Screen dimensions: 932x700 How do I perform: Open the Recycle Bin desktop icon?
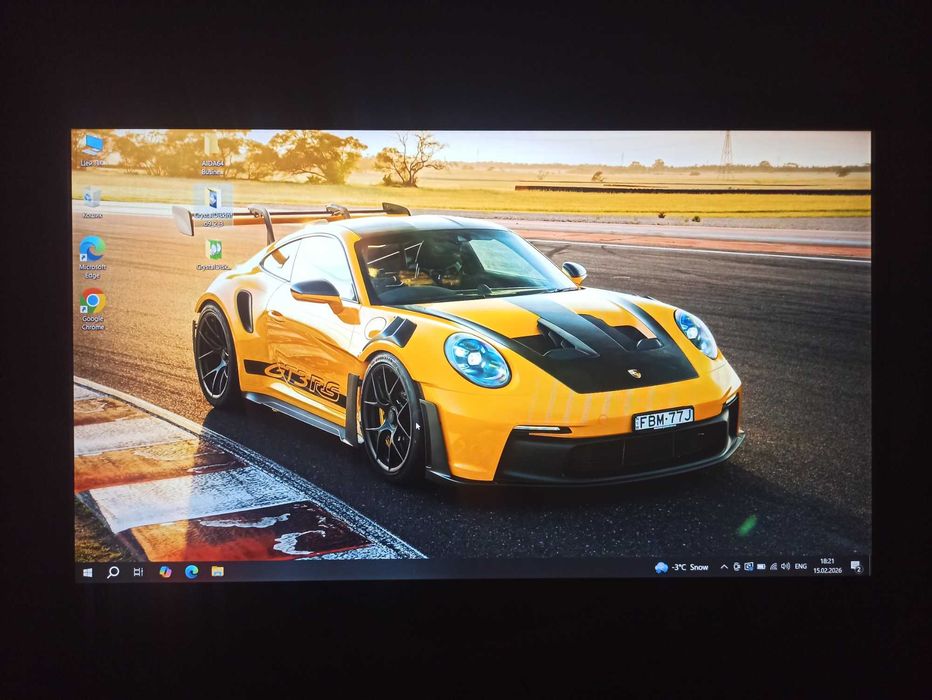coord(92,202)
